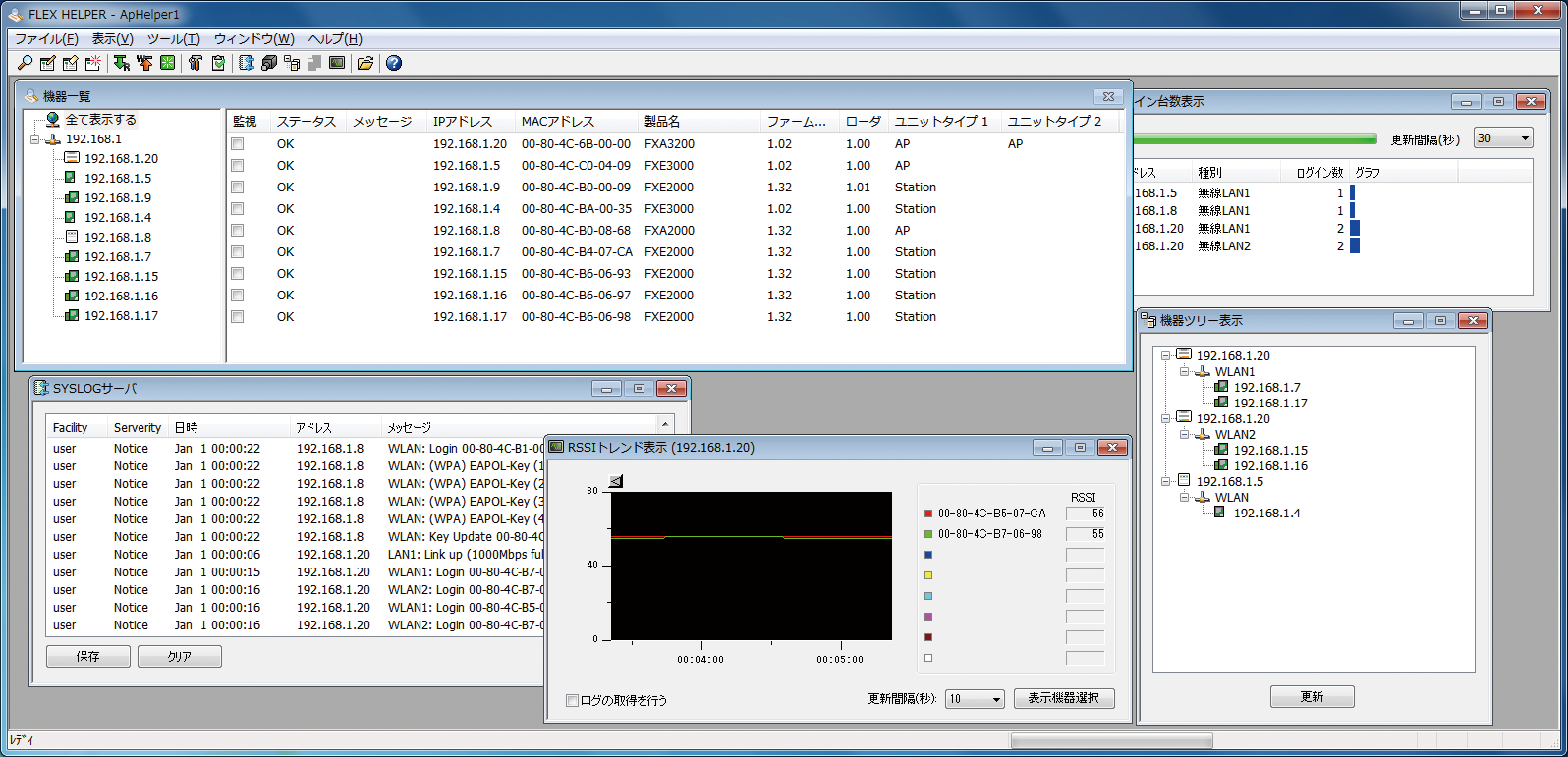Open the ヘルプ(H) menu
Viewport: 1568px width, 757px height.
[335, 39]
